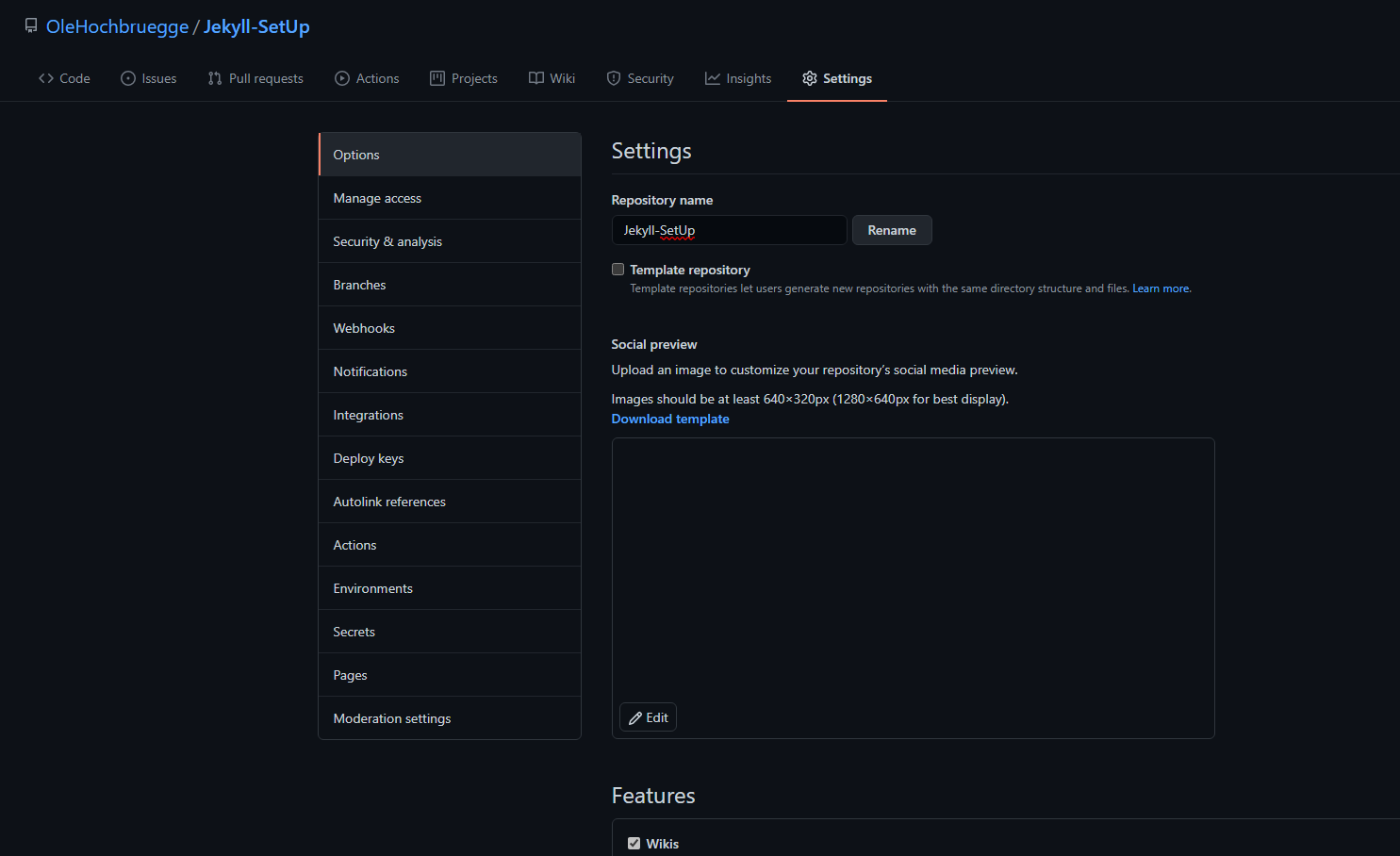Open Notifications settings
This screenshot has width=1400, height=856.
pyautogui.click(x=450, y=371)
